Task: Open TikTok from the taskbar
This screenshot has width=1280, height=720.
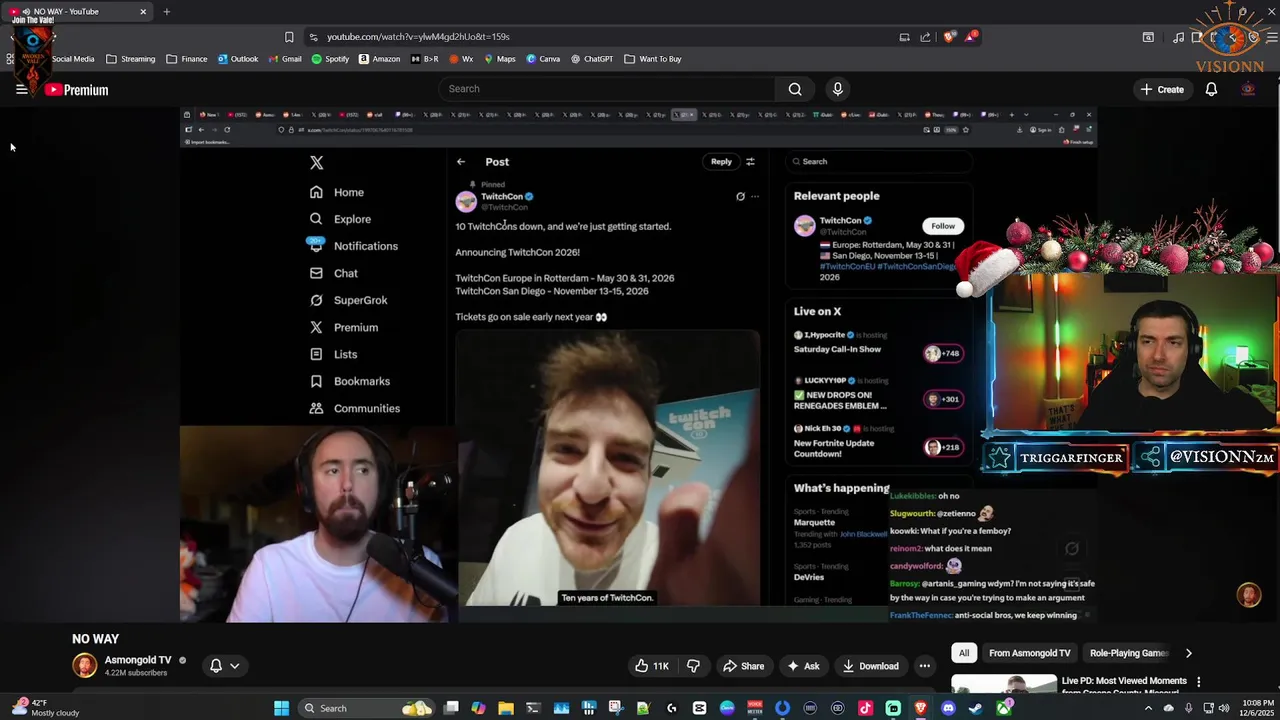Action: tap(865, 708)
